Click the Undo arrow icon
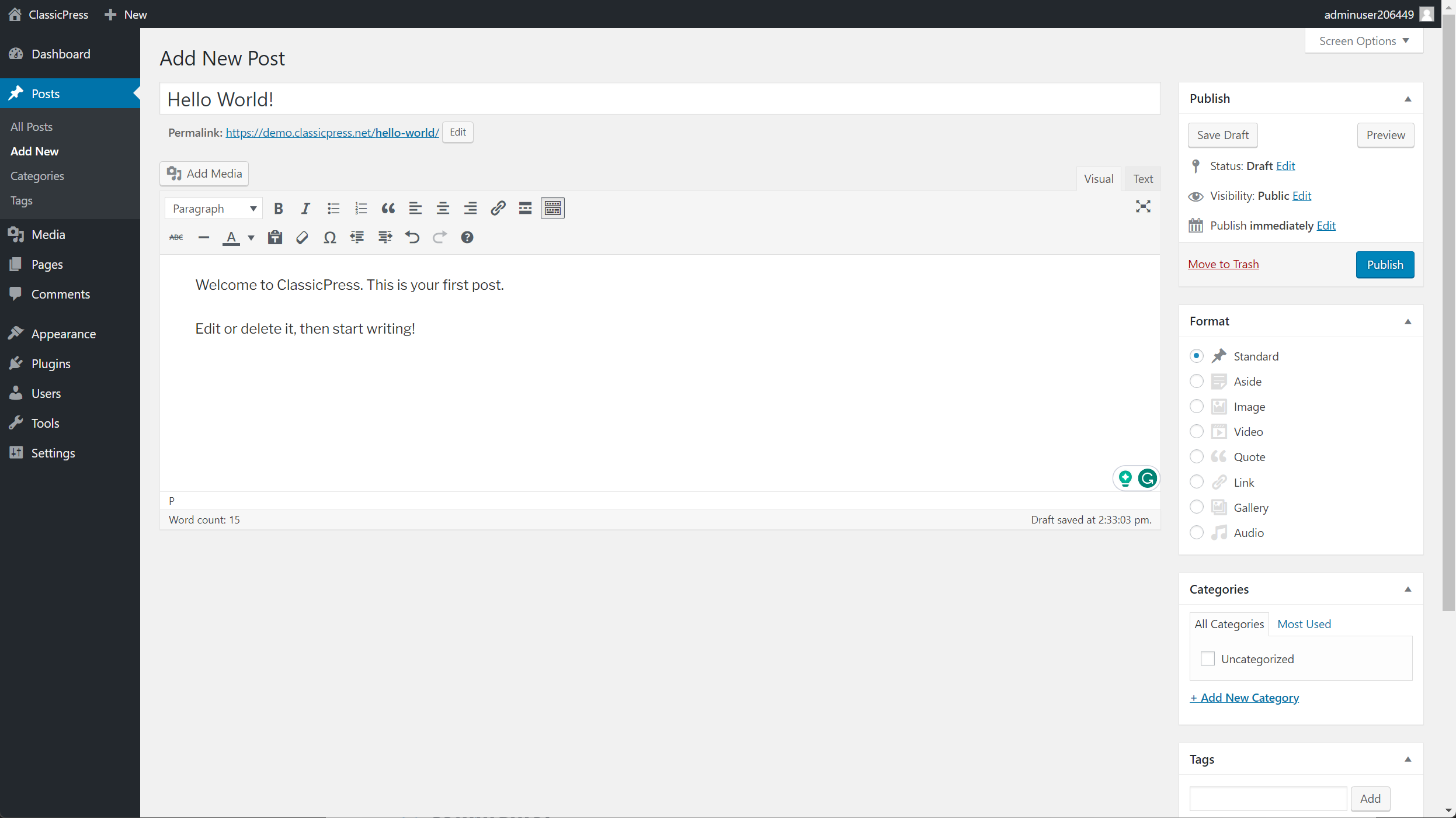This screenshot has width=1456, height=818. [x=412, y=238]
